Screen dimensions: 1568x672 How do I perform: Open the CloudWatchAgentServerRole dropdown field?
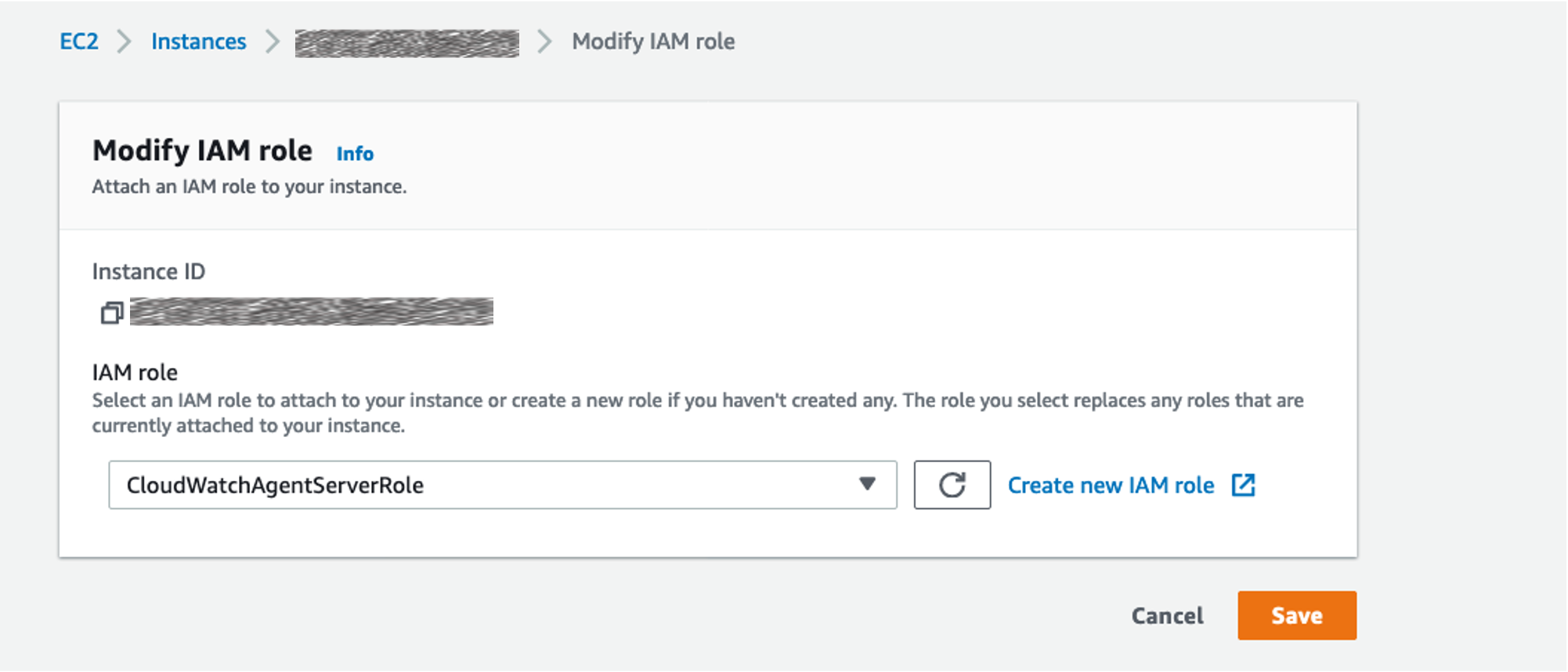[503, 485]
